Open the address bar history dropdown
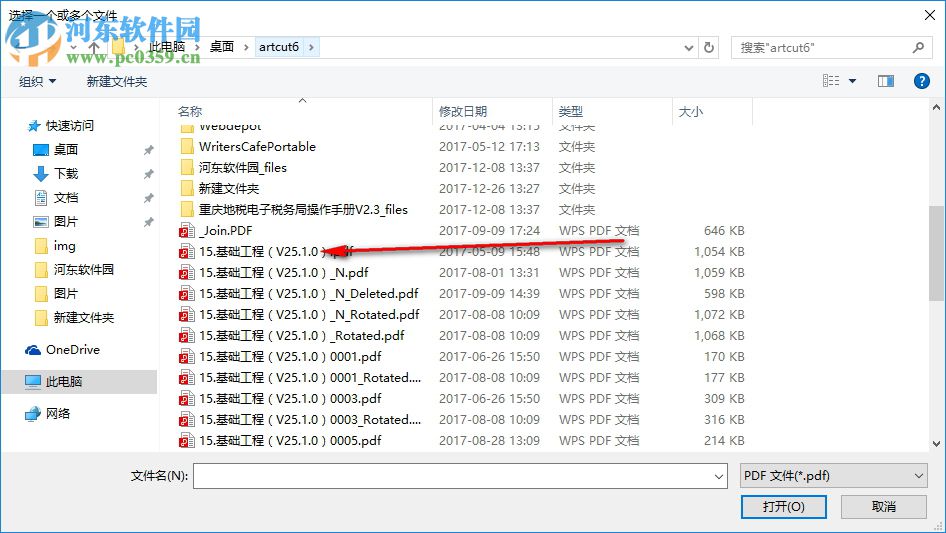This screenshot has width=946, height=533. point(688,48)
